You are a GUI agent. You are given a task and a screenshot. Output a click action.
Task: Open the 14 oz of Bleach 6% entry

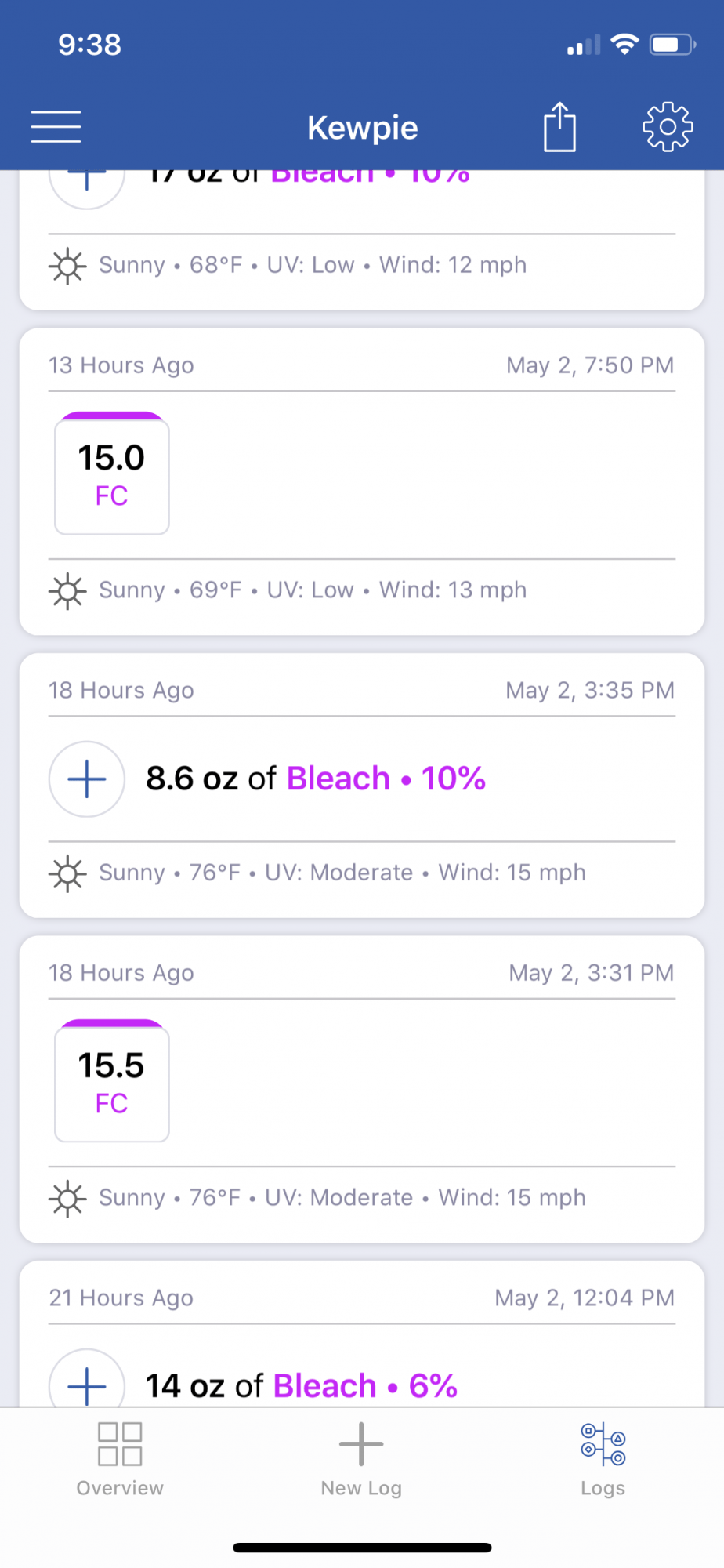tap(302, 1386)
